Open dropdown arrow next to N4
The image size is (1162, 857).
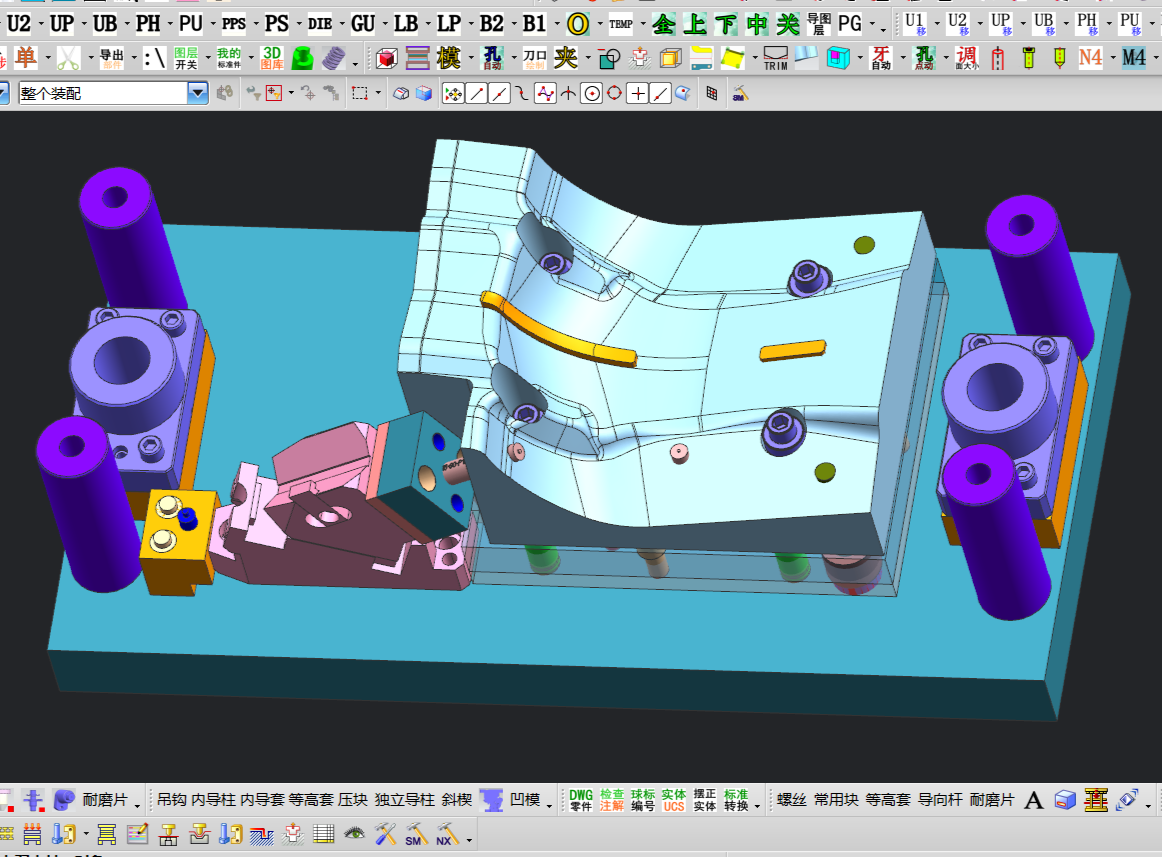(x=1112, y=57)
